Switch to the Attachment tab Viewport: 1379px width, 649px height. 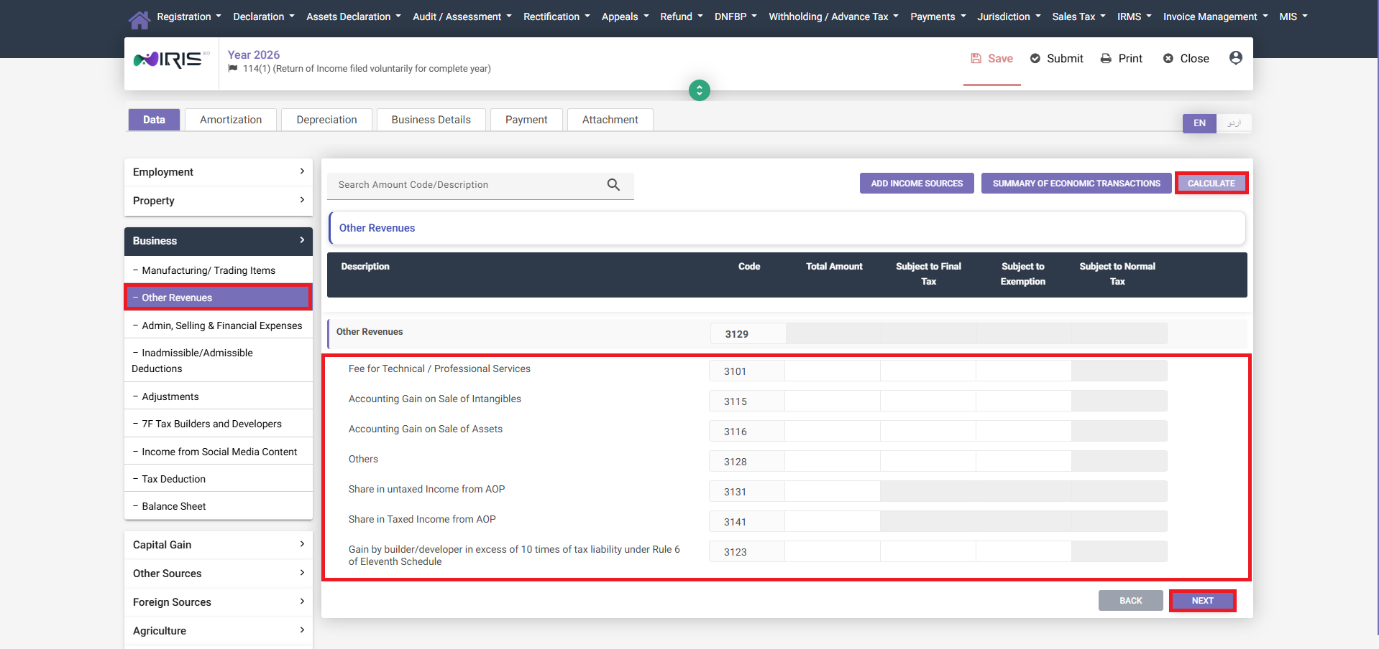tap(610, 120)
